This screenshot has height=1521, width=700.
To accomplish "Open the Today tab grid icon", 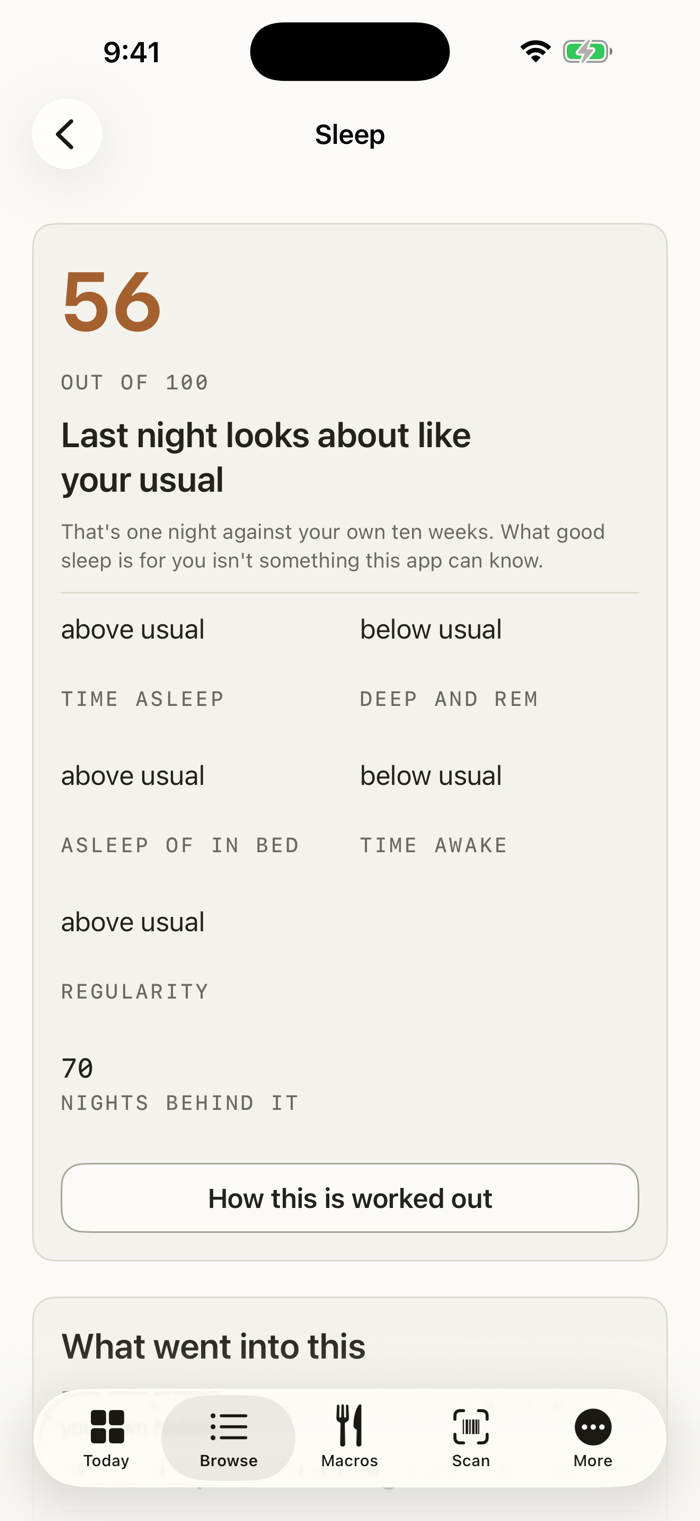I will click(107, 1427).
